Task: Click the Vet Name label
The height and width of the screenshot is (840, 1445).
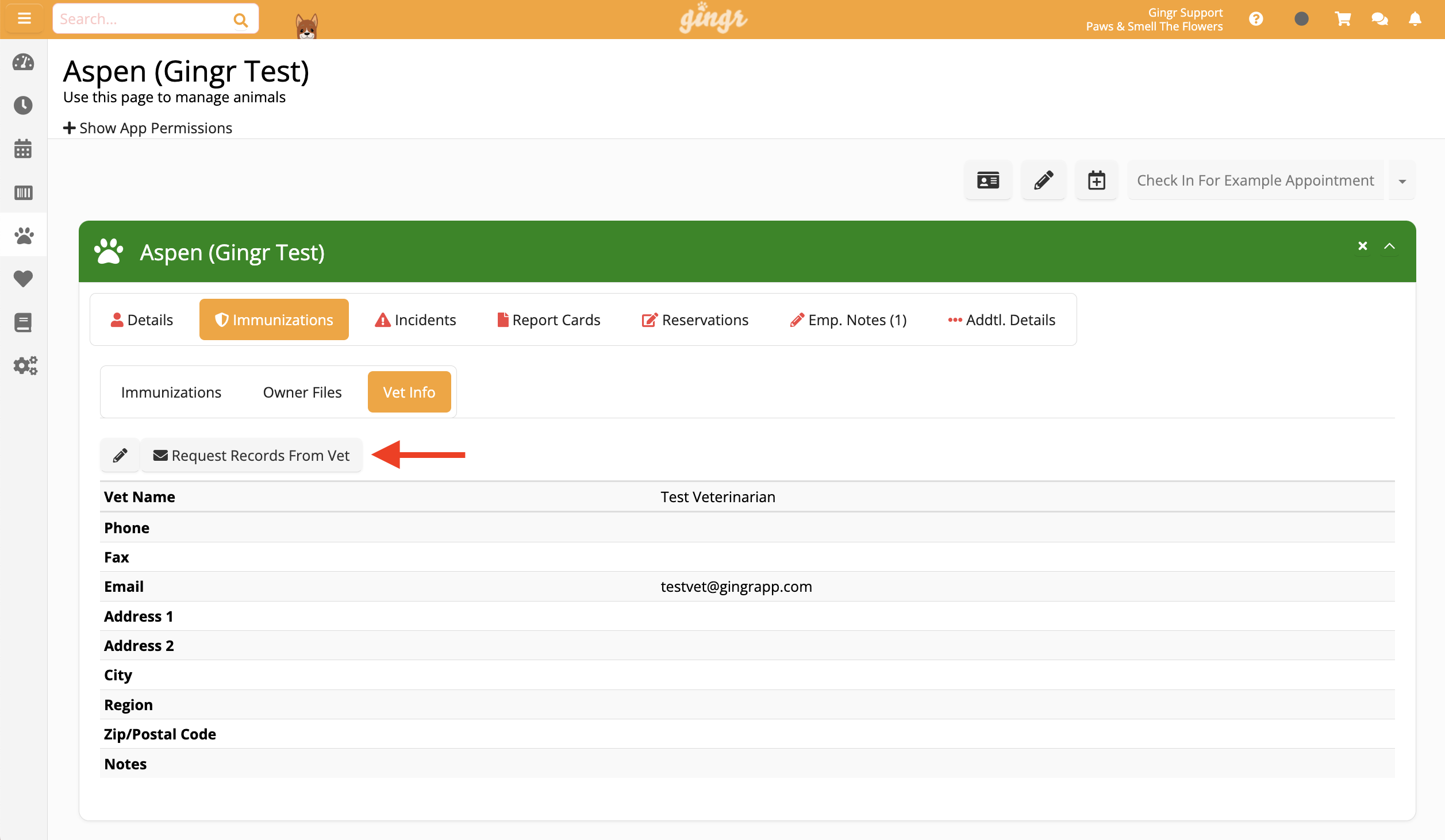Action: pos(140,497)
